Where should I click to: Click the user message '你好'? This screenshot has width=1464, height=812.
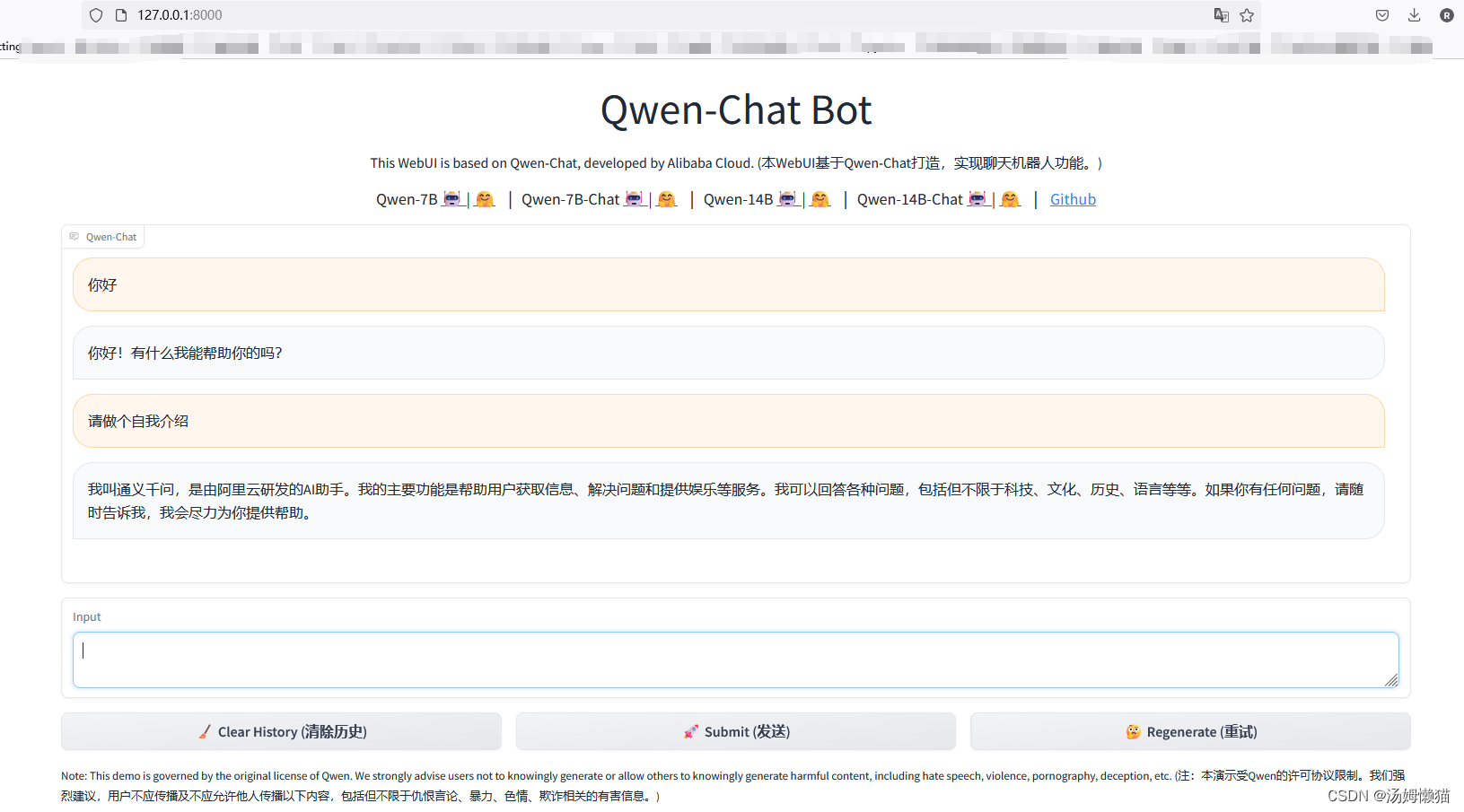point(728,284)
